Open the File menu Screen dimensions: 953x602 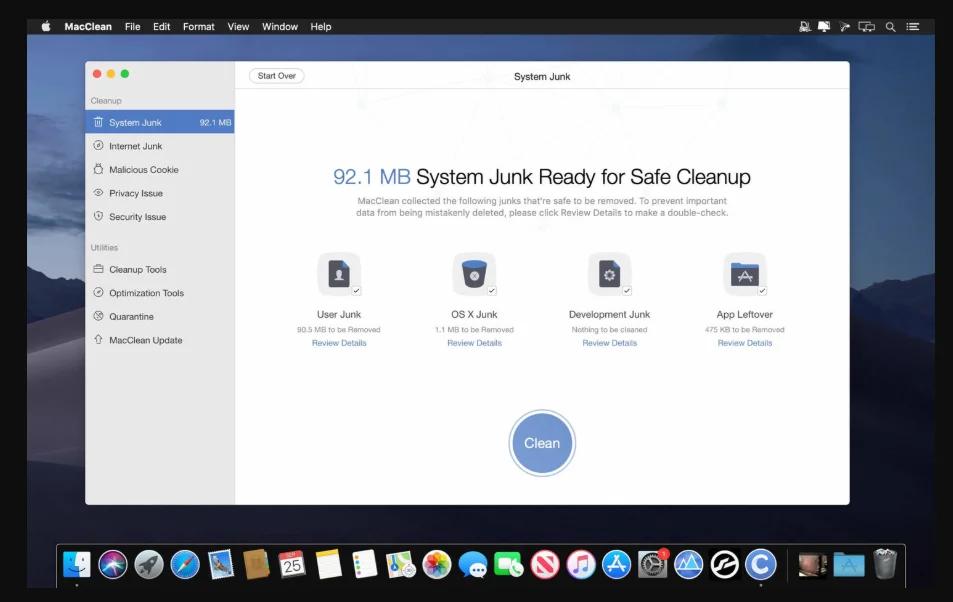[x=132, y=27]
